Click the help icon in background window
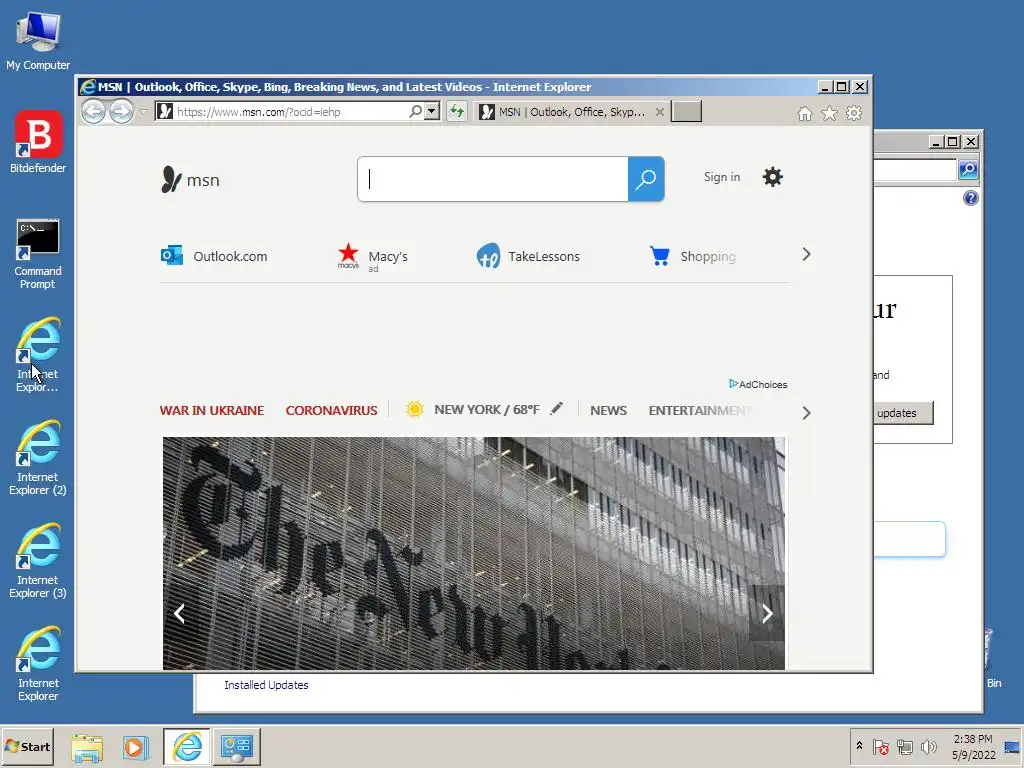 coord(971,198)
